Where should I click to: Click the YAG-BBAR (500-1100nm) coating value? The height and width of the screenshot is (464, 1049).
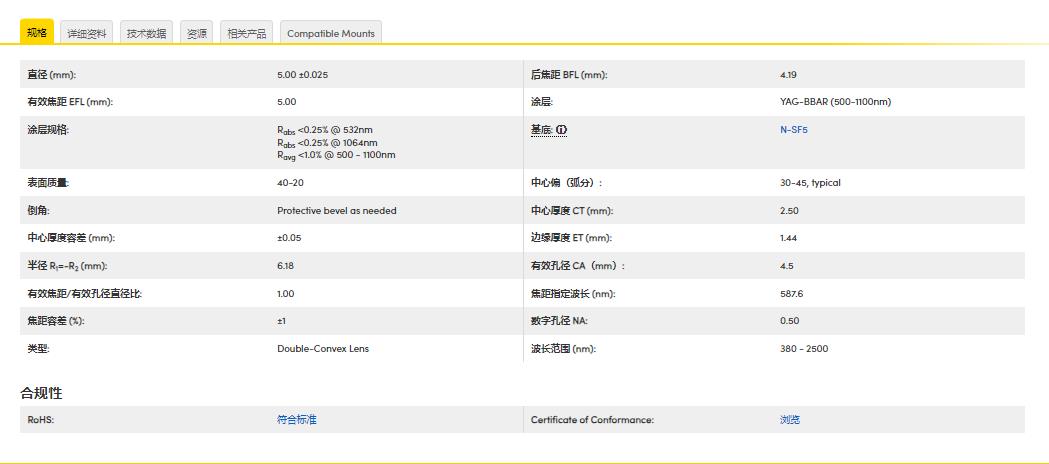point(834,102)
